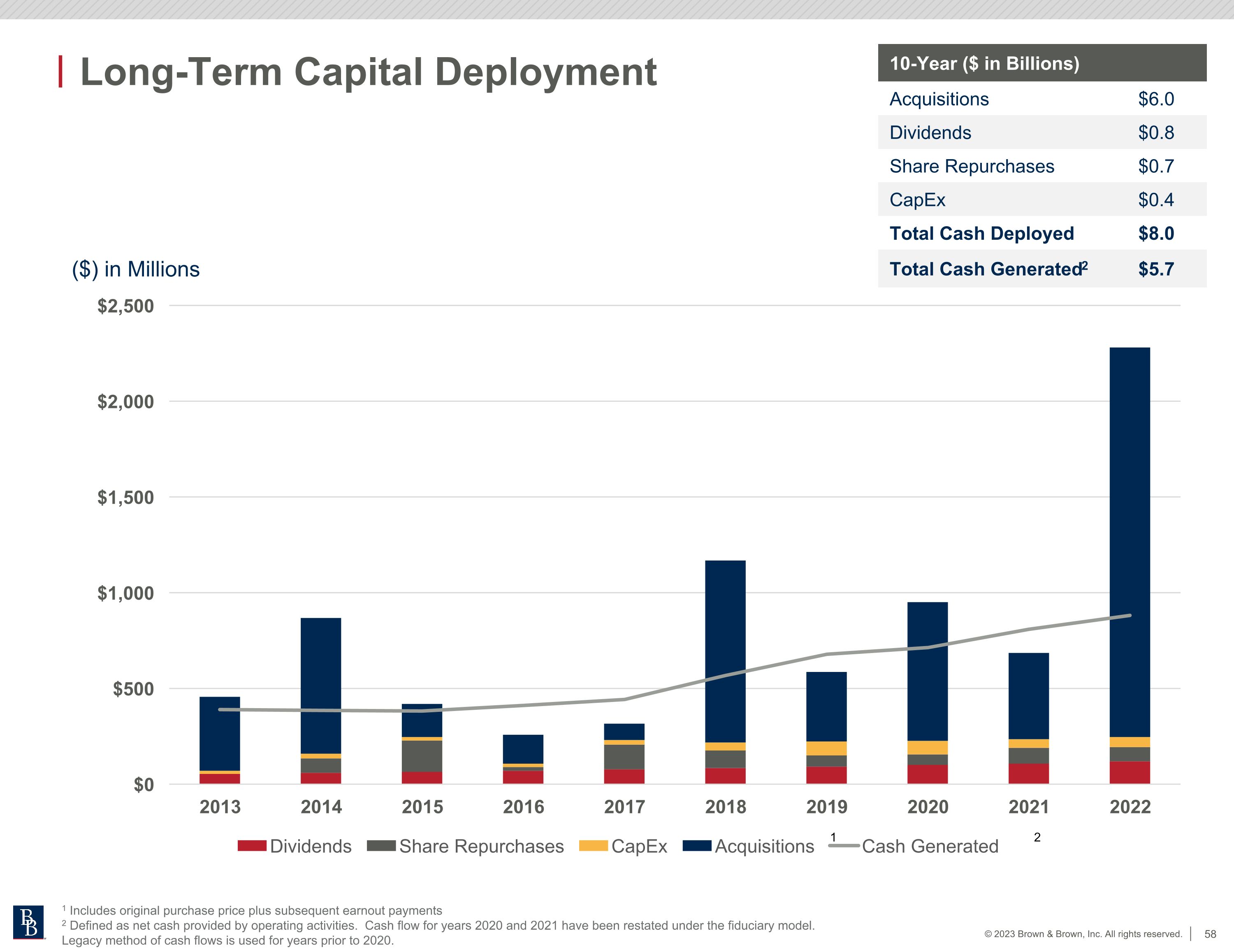Click the 2017 gray share repurchases segment
This screenshot has width=1234, height=952.
(624, 757)
